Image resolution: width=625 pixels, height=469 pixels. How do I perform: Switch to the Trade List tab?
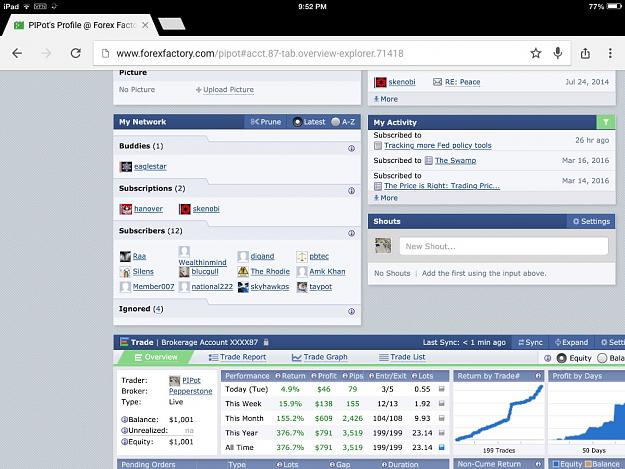point(402,357)
